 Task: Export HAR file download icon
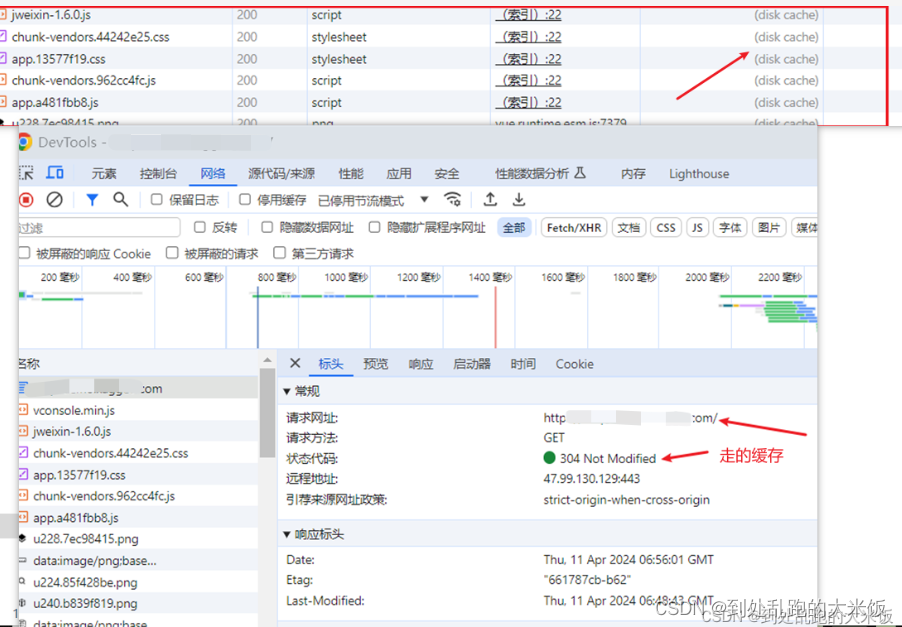(519, 200)
